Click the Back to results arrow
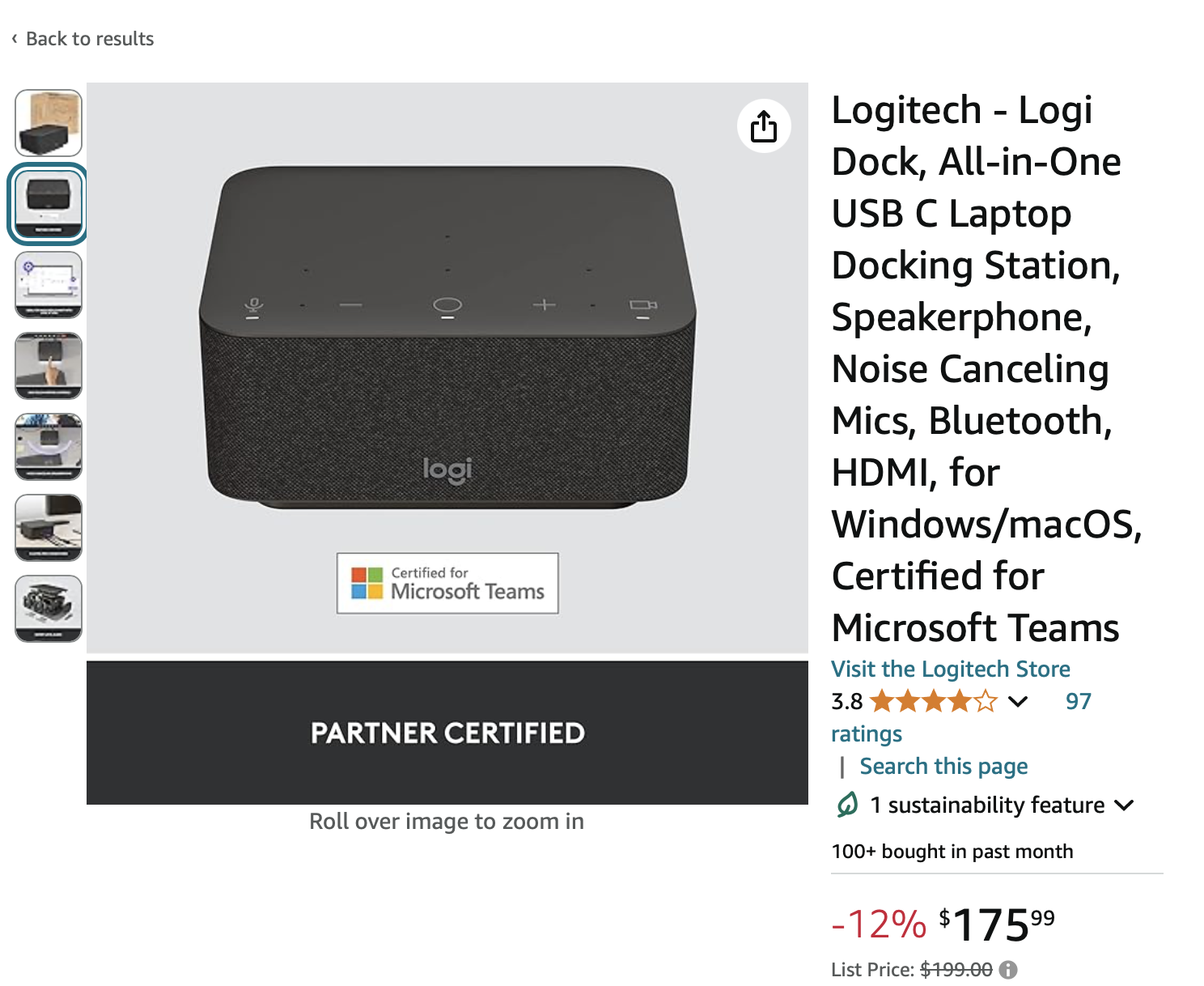Viewport: 1204px width, 986px height. pyautogui.click(x=15, y=39)
